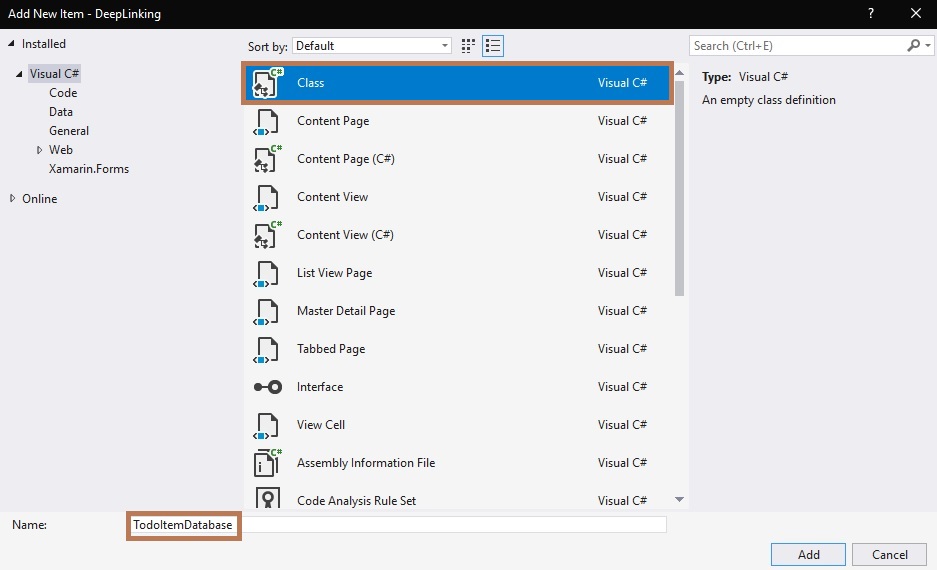Click the Add button
This screenshot has height=570, width=937.
(x=808, y=554)
